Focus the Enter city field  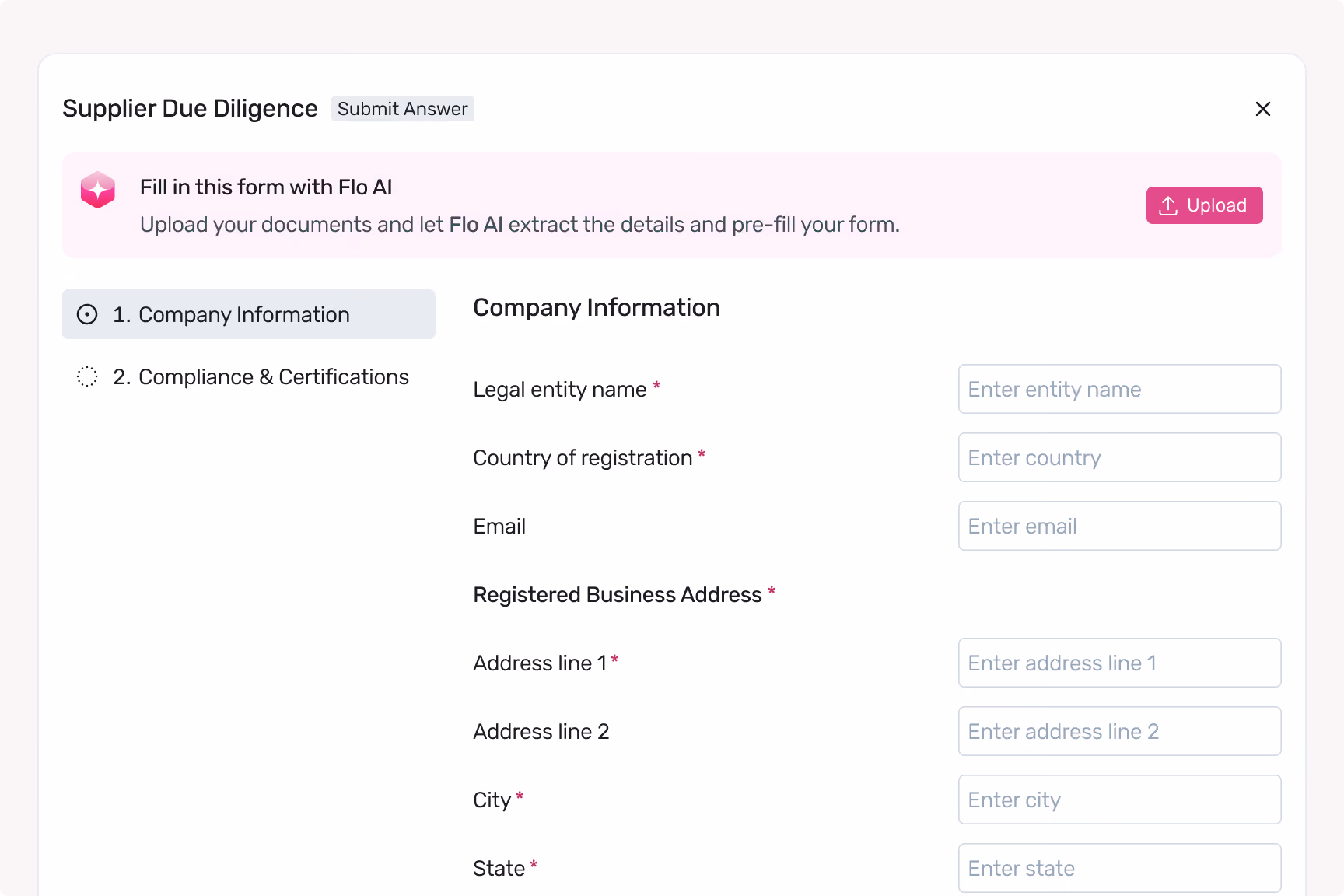coord(1119,800)
